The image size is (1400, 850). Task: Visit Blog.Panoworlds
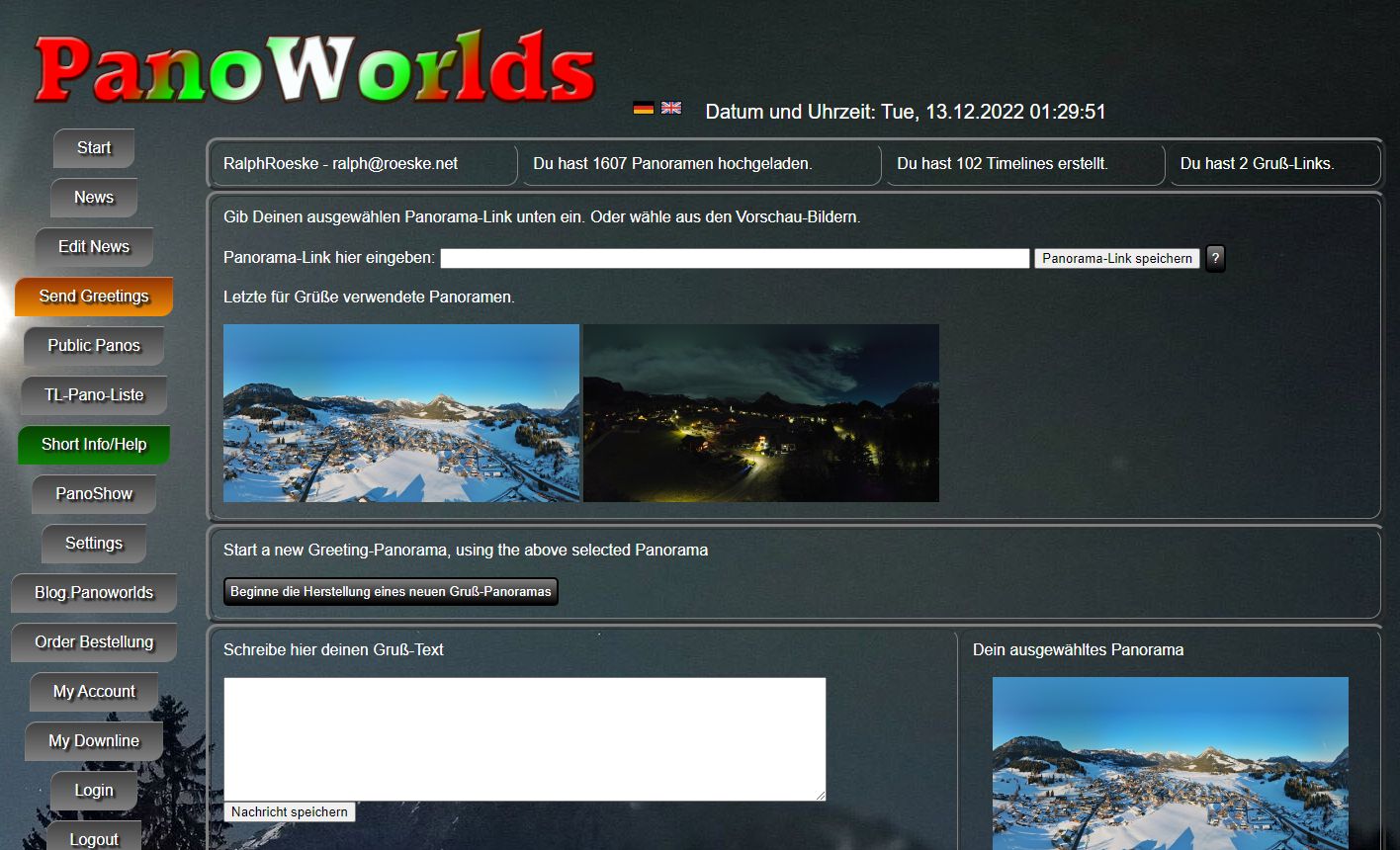click(x=94, y=593)
